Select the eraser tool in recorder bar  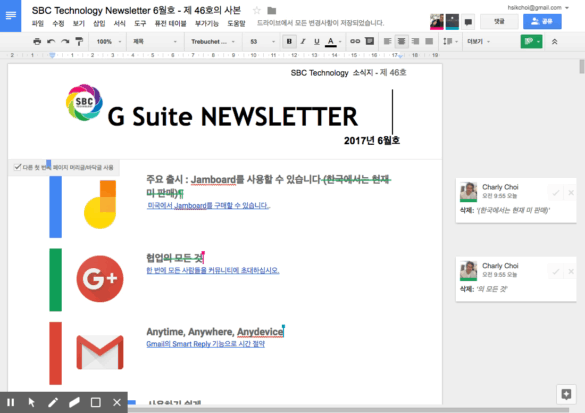pos(74,402)
